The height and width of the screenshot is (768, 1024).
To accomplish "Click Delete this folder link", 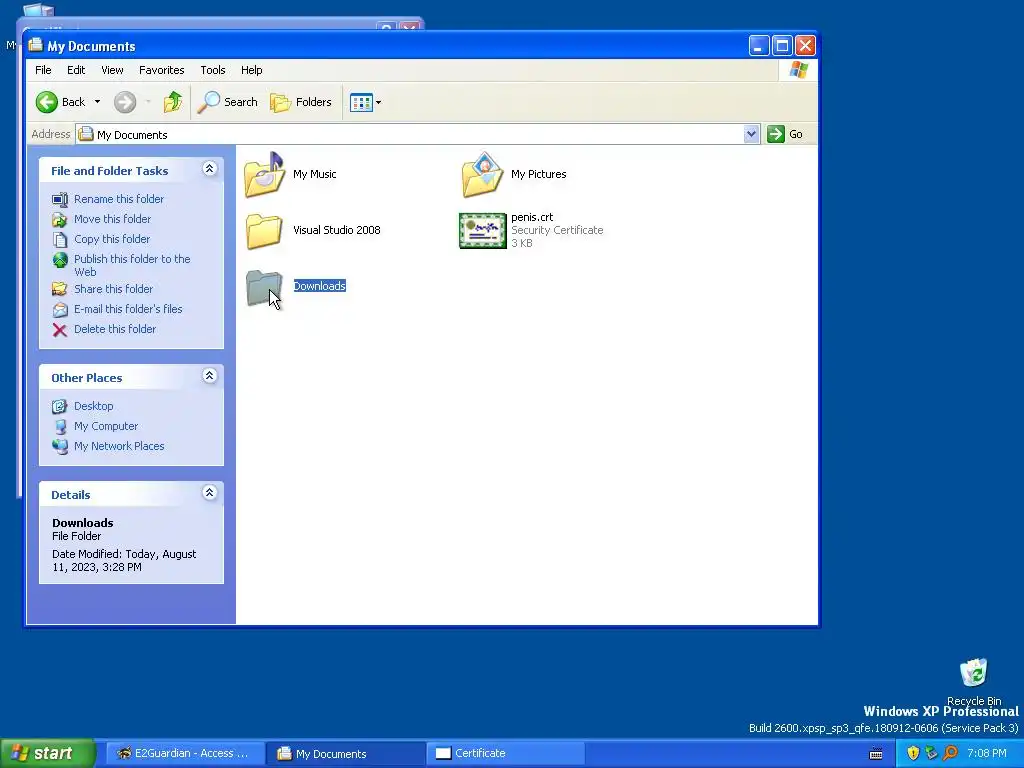I will pos(115,329).
